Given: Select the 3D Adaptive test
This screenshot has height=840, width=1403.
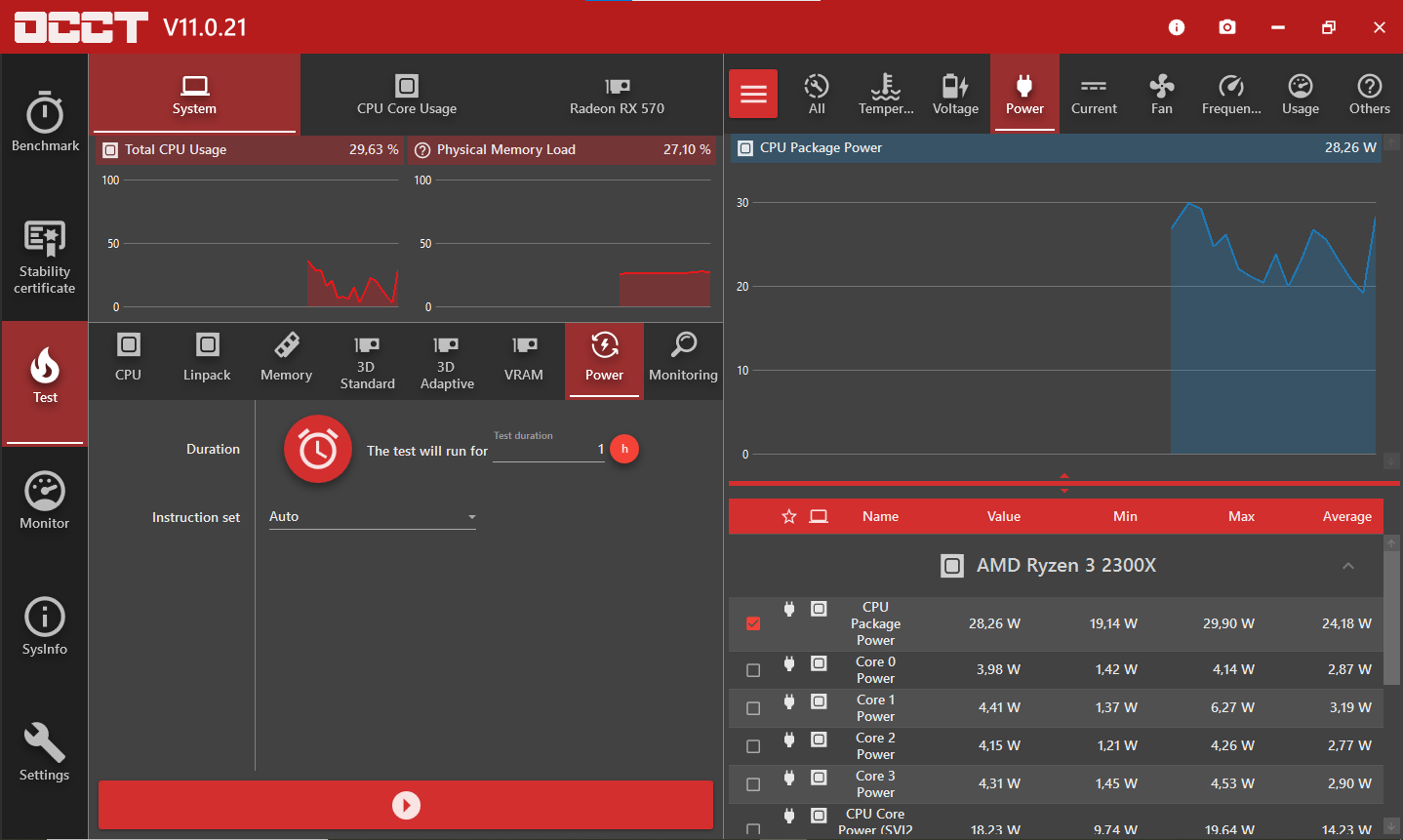Looking at the screenshot, I should [x=447, y=361].
